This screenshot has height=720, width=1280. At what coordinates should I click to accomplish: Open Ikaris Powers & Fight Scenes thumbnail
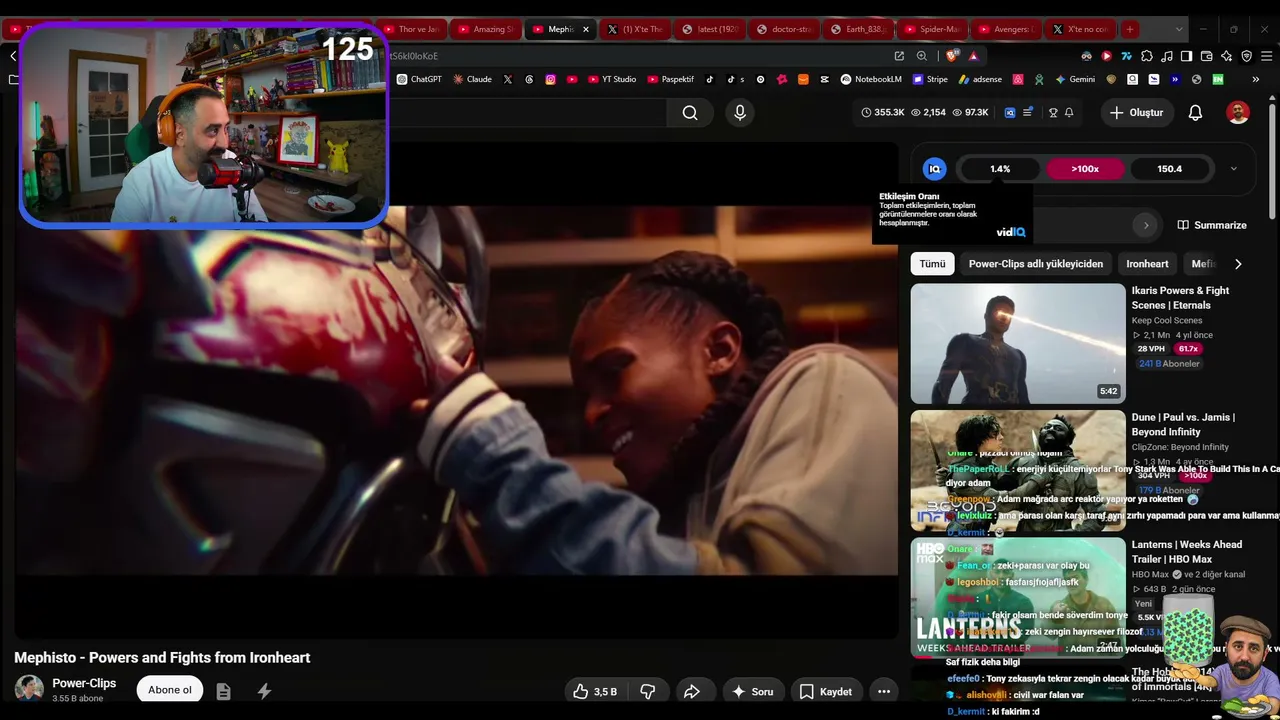[x=1018, y=343]
